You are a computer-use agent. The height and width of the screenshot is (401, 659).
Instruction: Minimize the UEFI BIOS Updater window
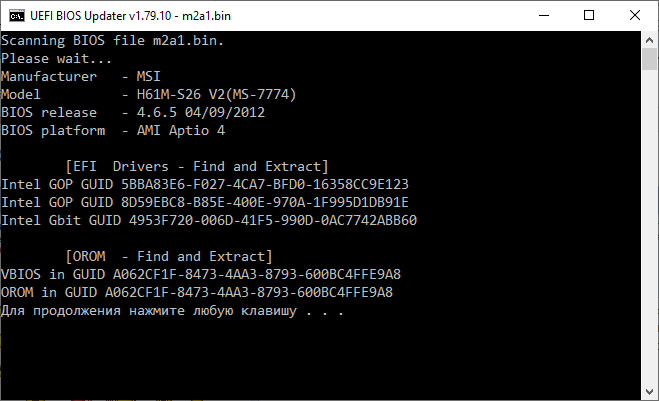(544, 16)
